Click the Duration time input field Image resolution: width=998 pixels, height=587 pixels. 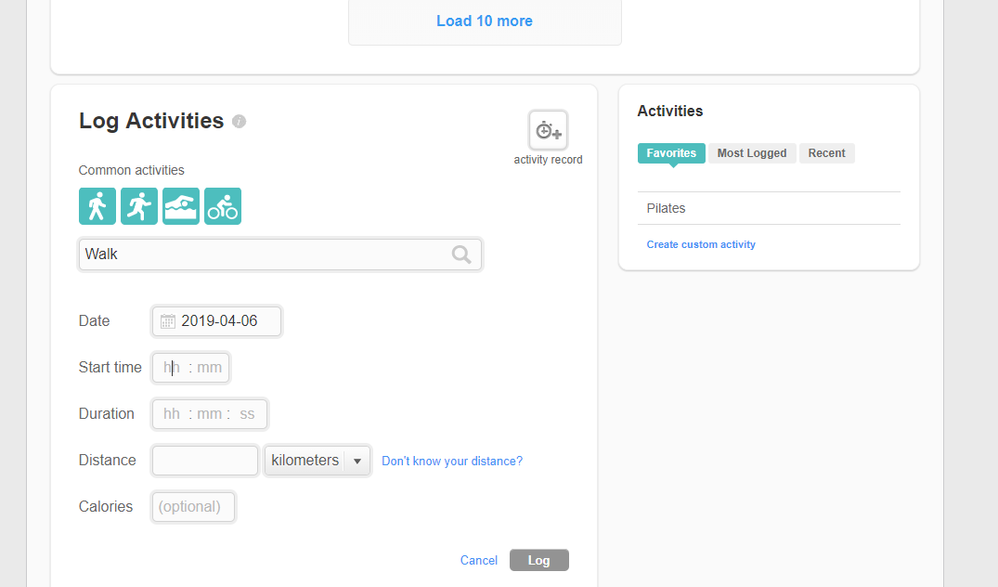209,414
